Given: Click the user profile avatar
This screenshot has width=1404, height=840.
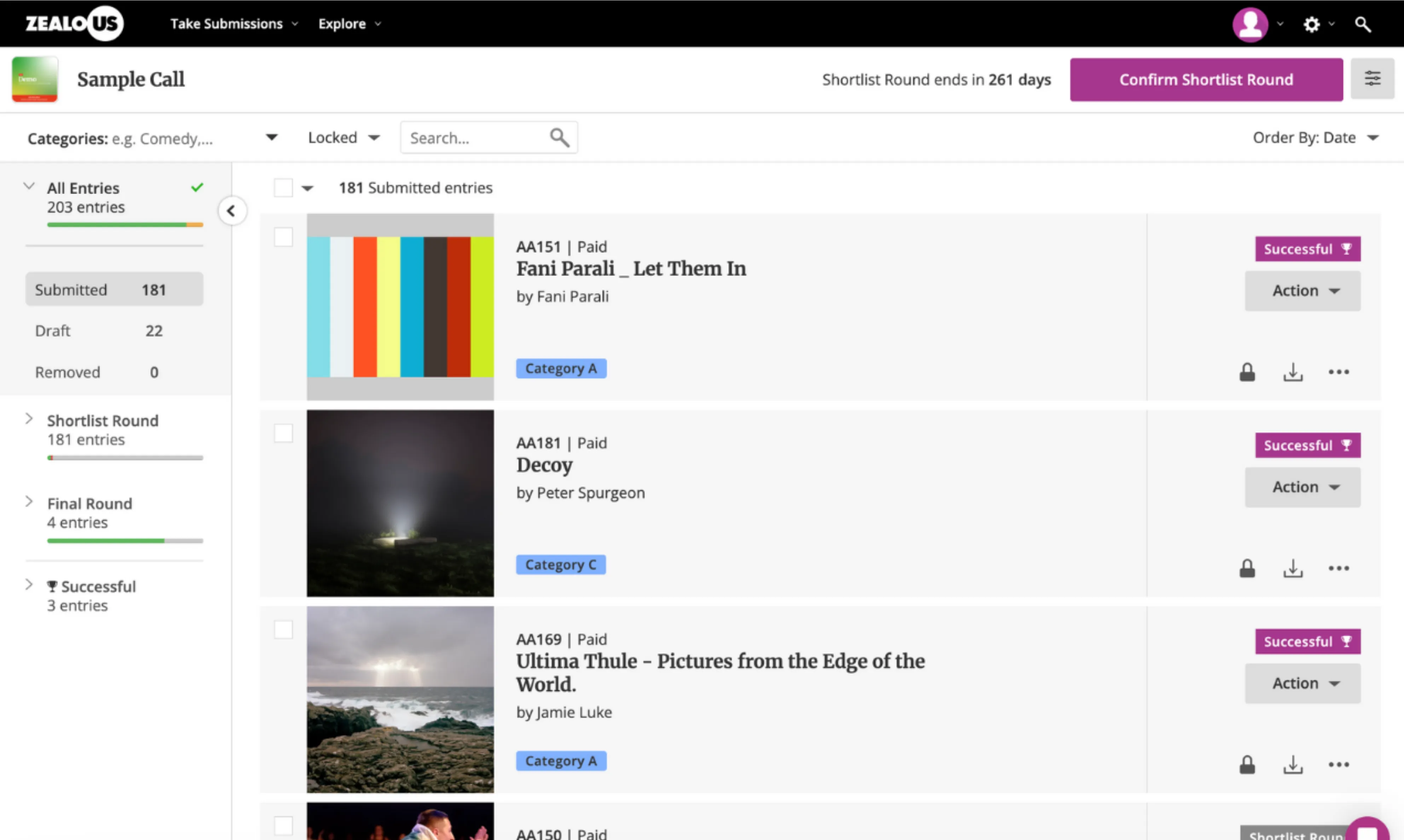Looking at the screenshot, I should pos(1250,24).
